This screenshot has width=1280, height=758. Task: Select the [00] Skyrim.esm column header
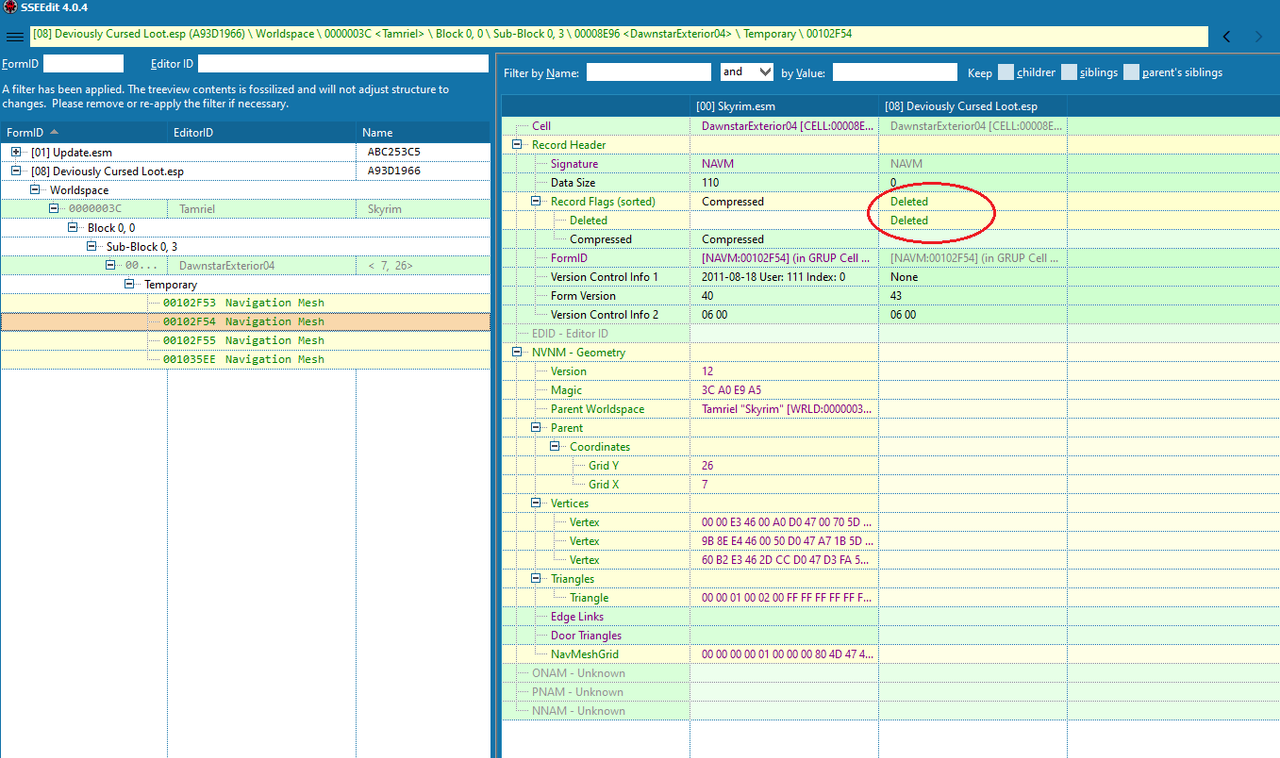click(784, 106)
